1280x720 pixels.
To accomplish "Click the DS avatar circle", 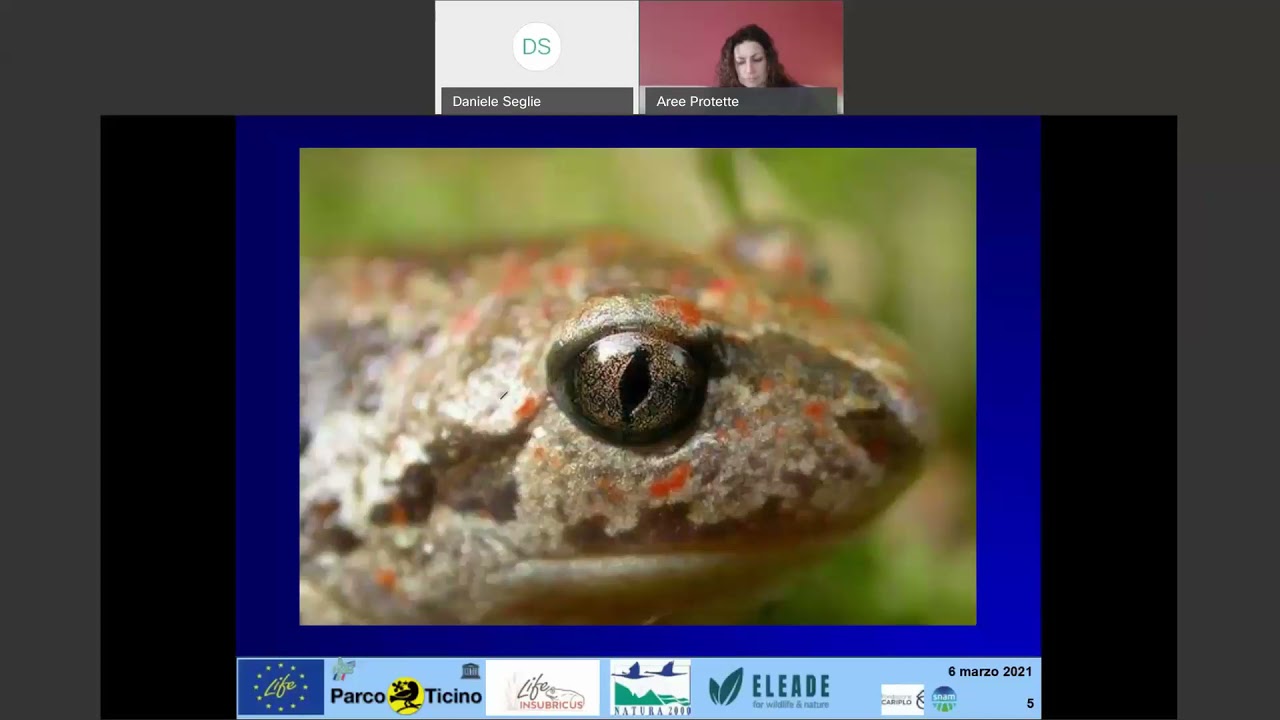I will click(536, 47).
